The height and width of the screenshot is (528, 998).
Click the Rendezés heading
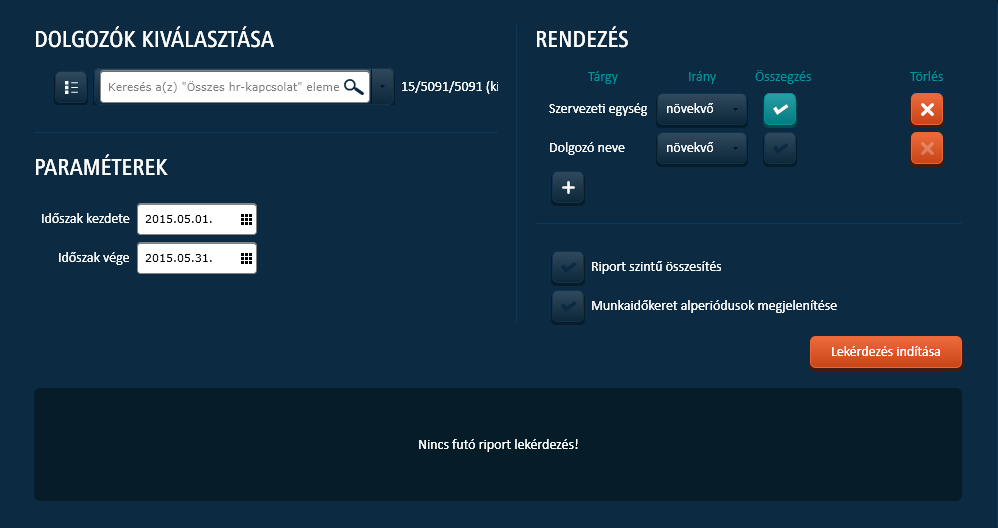582,39
